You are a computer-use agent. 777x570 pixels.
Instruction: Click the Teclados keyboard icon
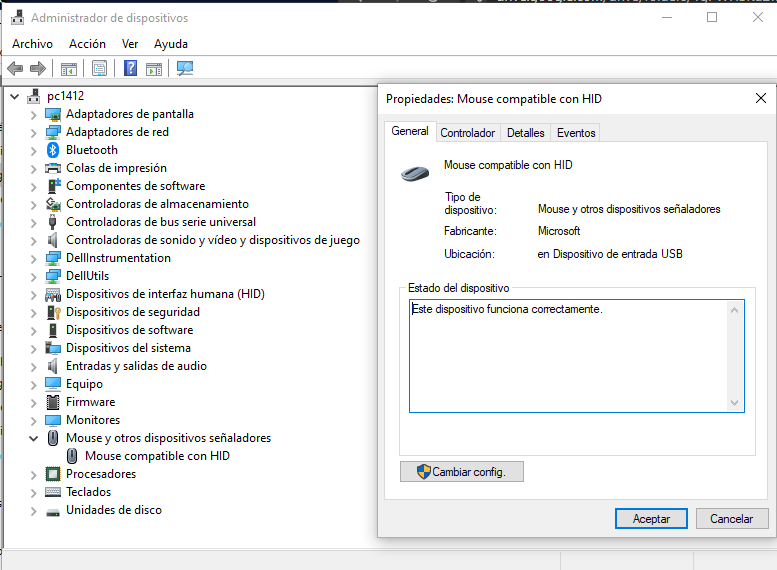53,492
